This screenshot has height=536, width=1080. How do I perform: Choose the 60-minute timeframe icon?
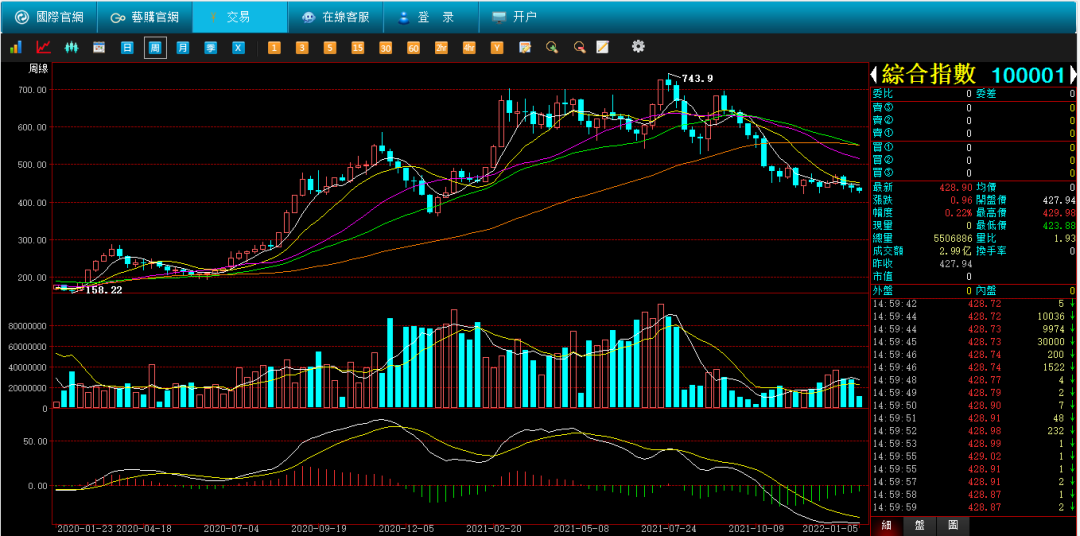413,48
